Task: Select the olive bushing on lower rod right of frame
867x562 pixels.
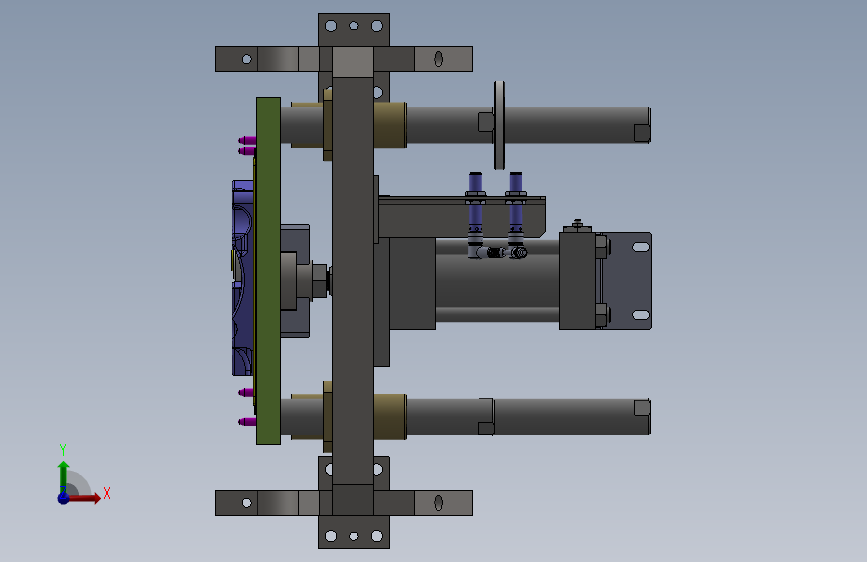Action: (390, 417)
